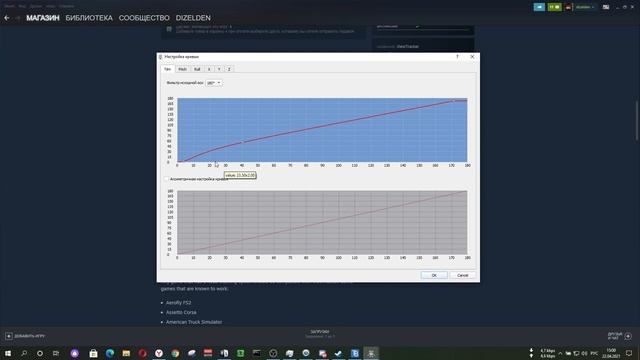Click the help question mark in curve dialog
Screen dimensions: 640x360
(457, 57)
